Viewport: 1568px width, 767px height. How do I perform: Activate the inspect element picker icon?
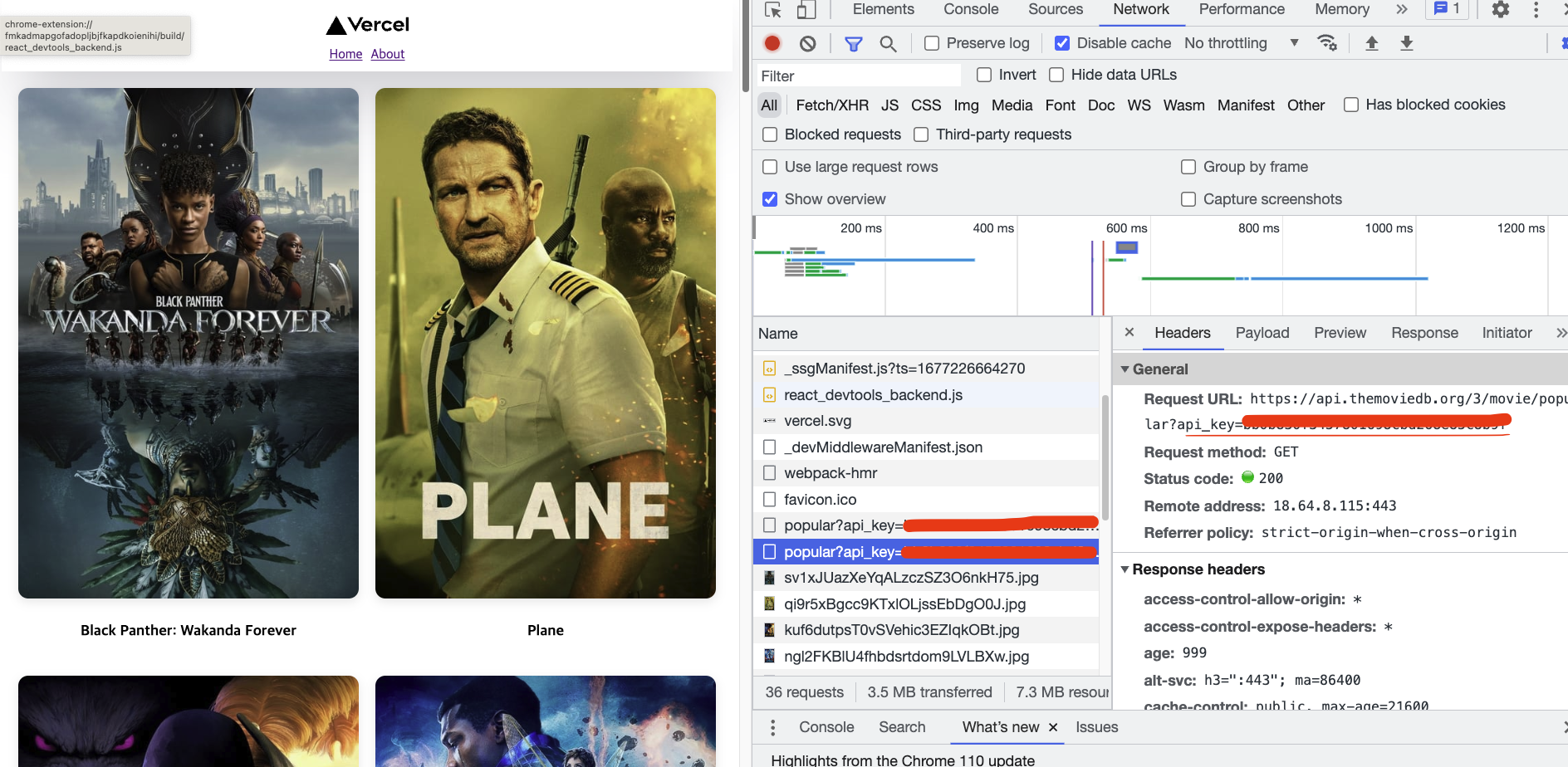[x=773, y=10]
